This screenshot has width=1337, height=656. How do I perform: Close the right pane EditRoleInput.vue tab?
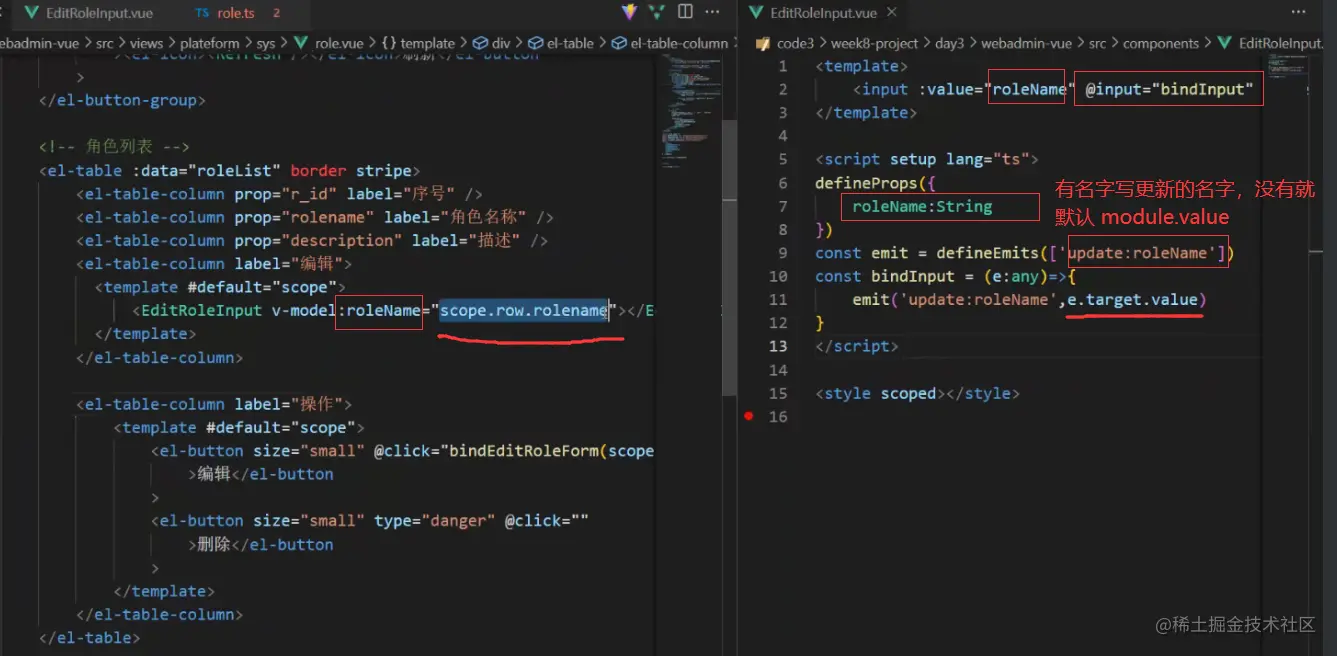(x=892, y=13)
